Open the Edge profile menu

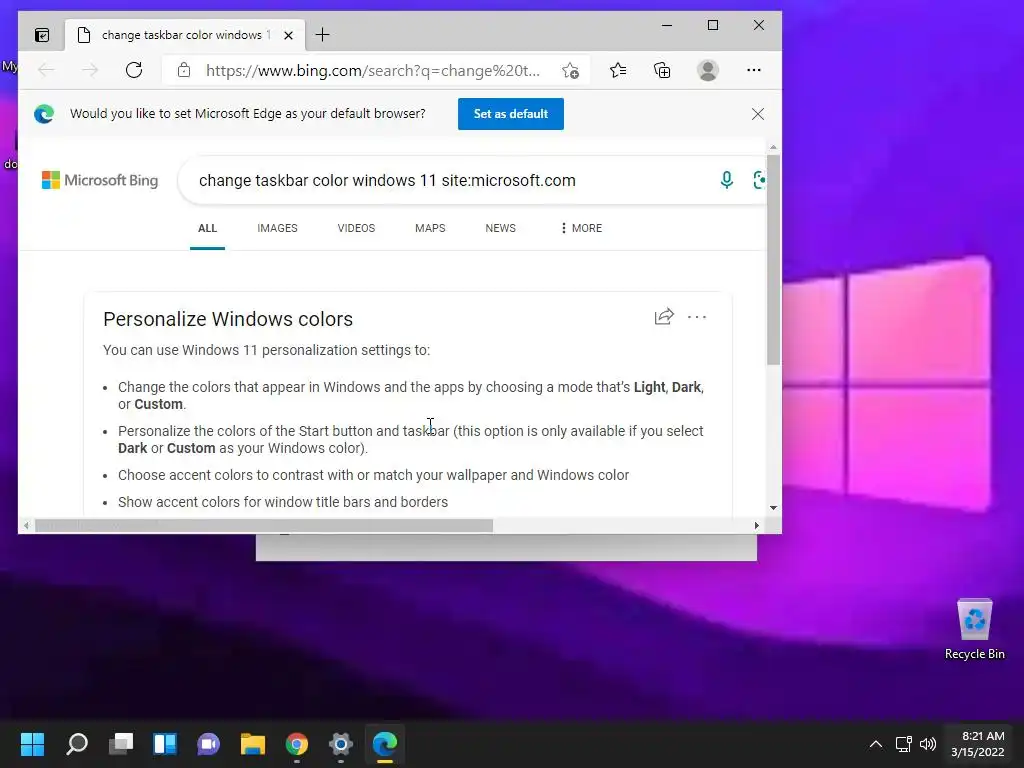click(x=708, y=71)
